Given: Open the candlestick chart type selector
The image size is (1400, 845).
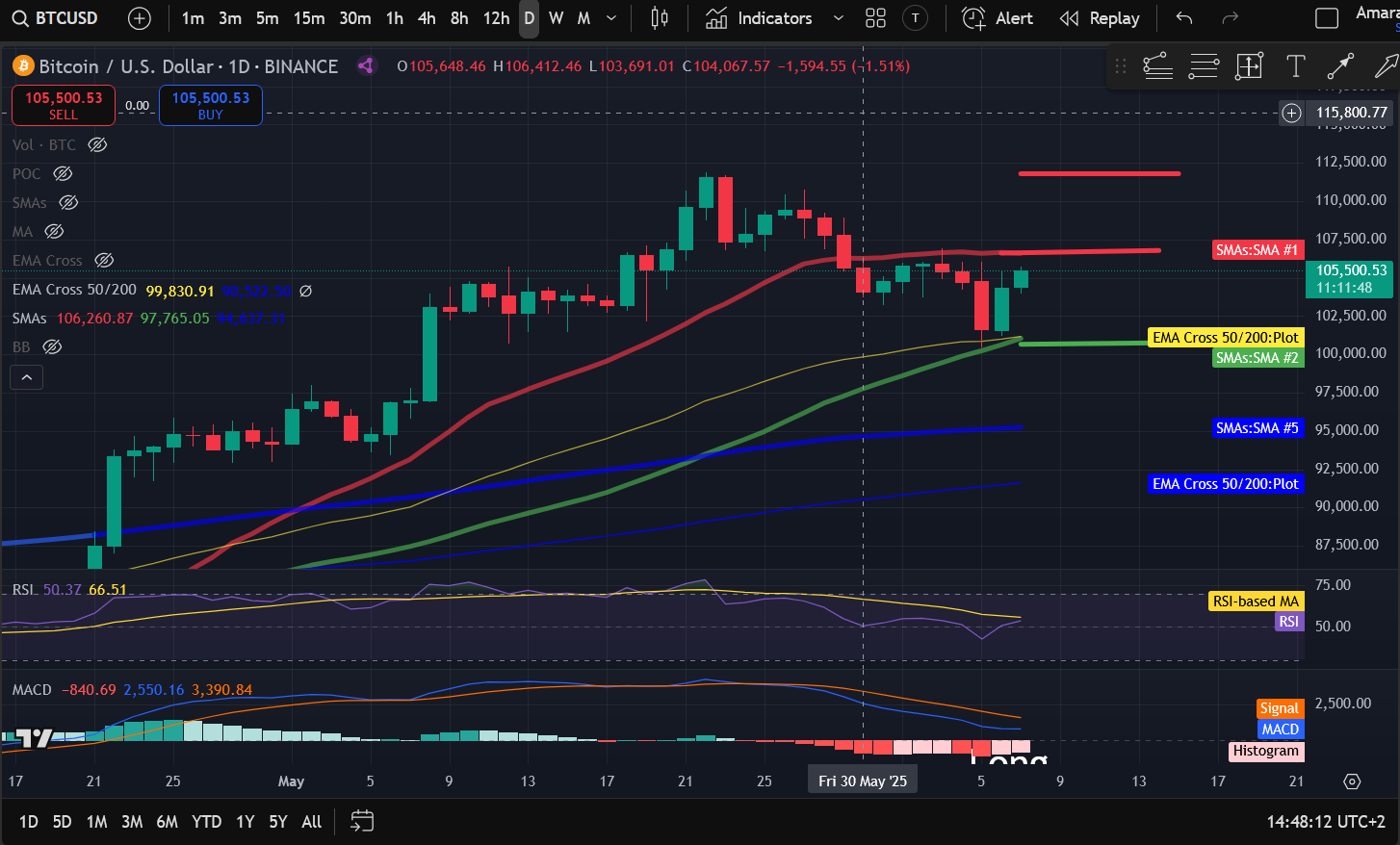Looking at the screenshot, I should click(x=660, y=18).
